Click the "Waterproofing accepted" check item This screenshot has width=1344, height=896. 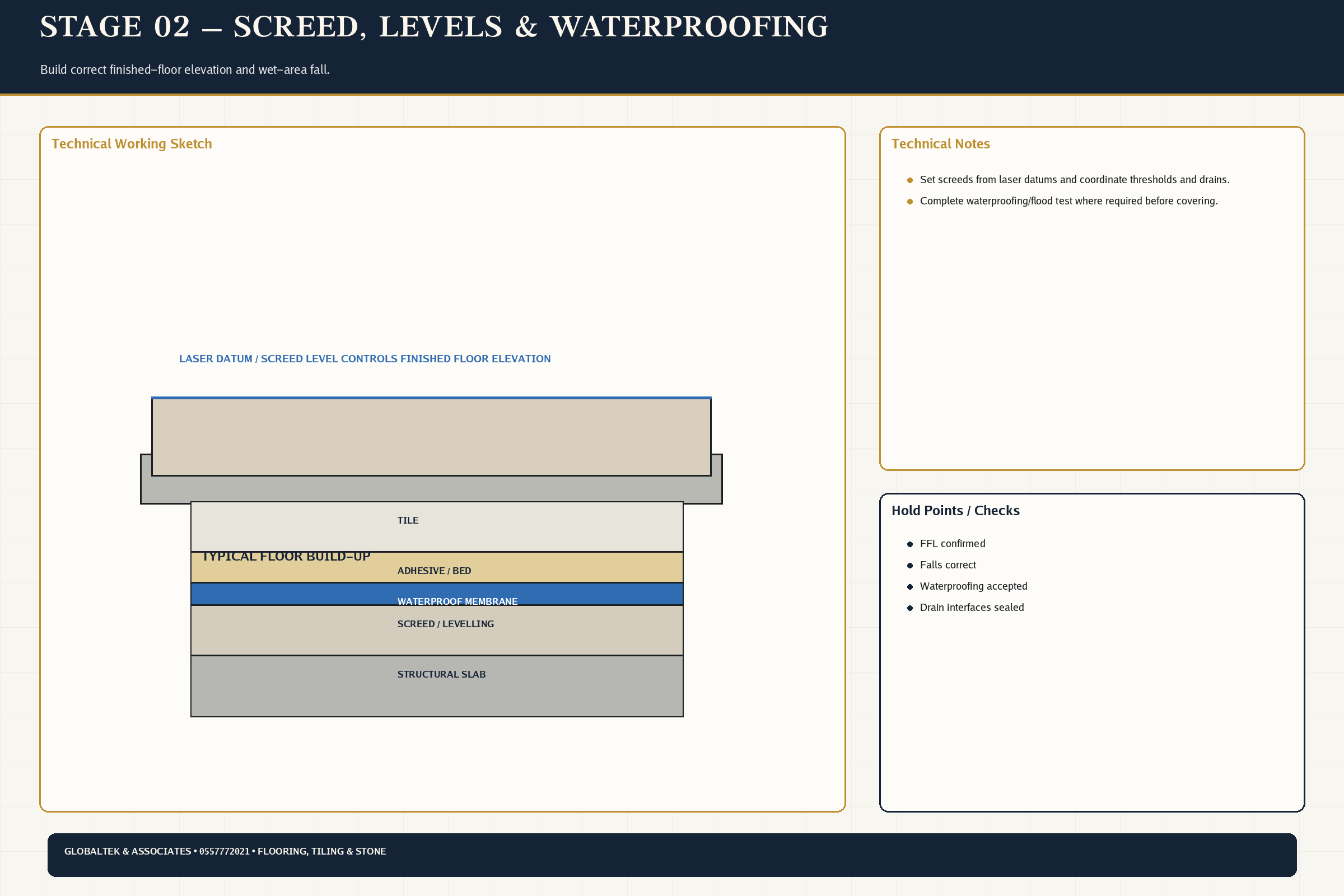[973, 586]
